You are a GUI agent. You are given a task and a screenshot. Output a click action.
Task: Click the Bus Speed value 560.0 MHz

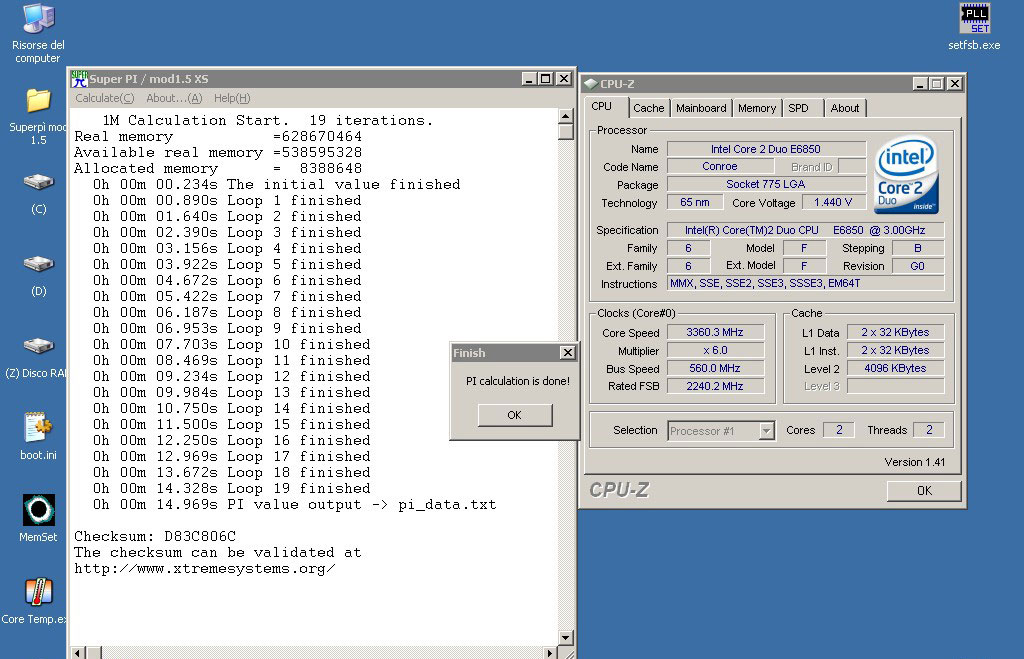[715, 368]
